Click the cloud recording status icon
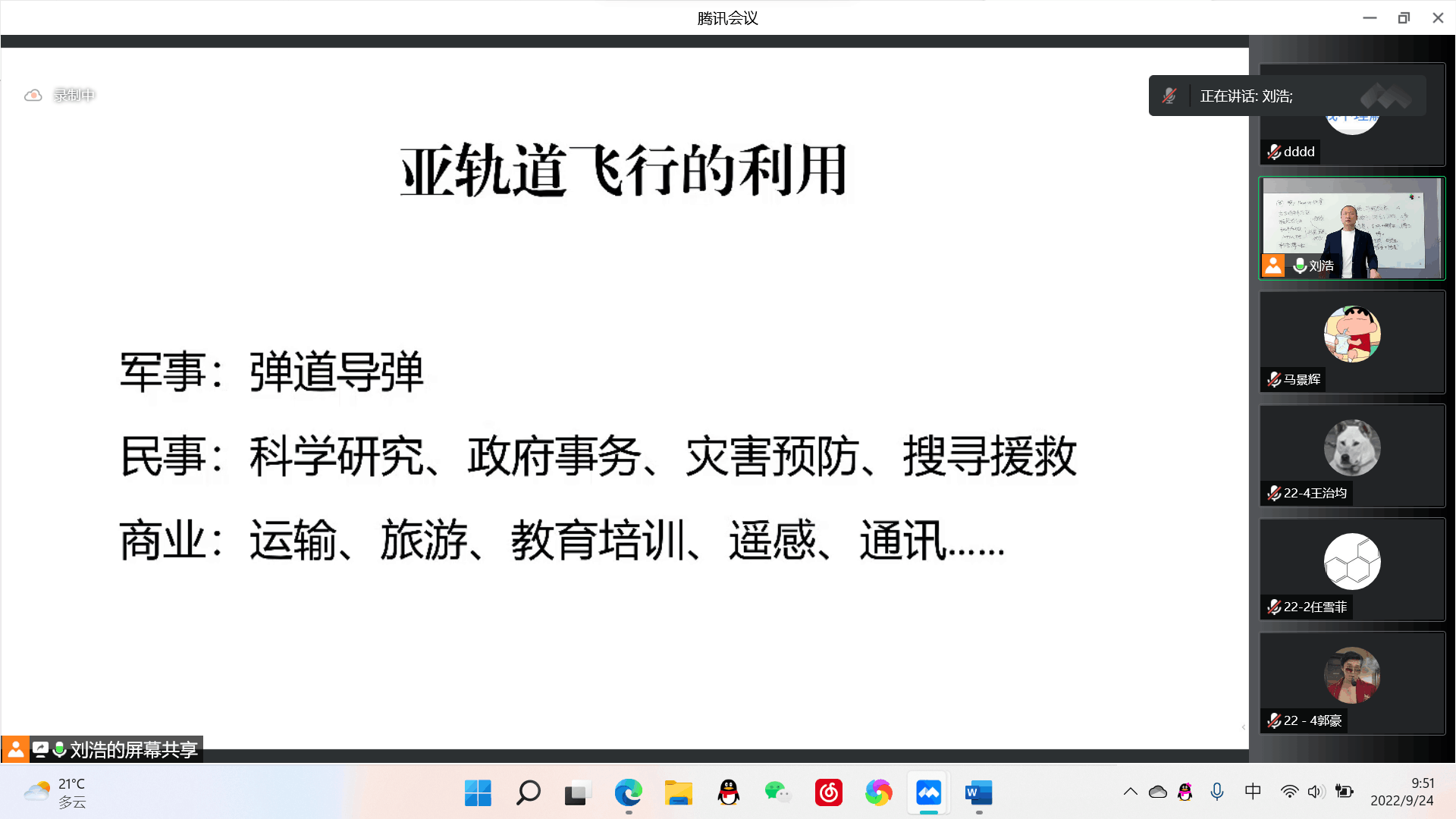The height and width of the screenshot is (819, 1456). click(x=33, y=96)
